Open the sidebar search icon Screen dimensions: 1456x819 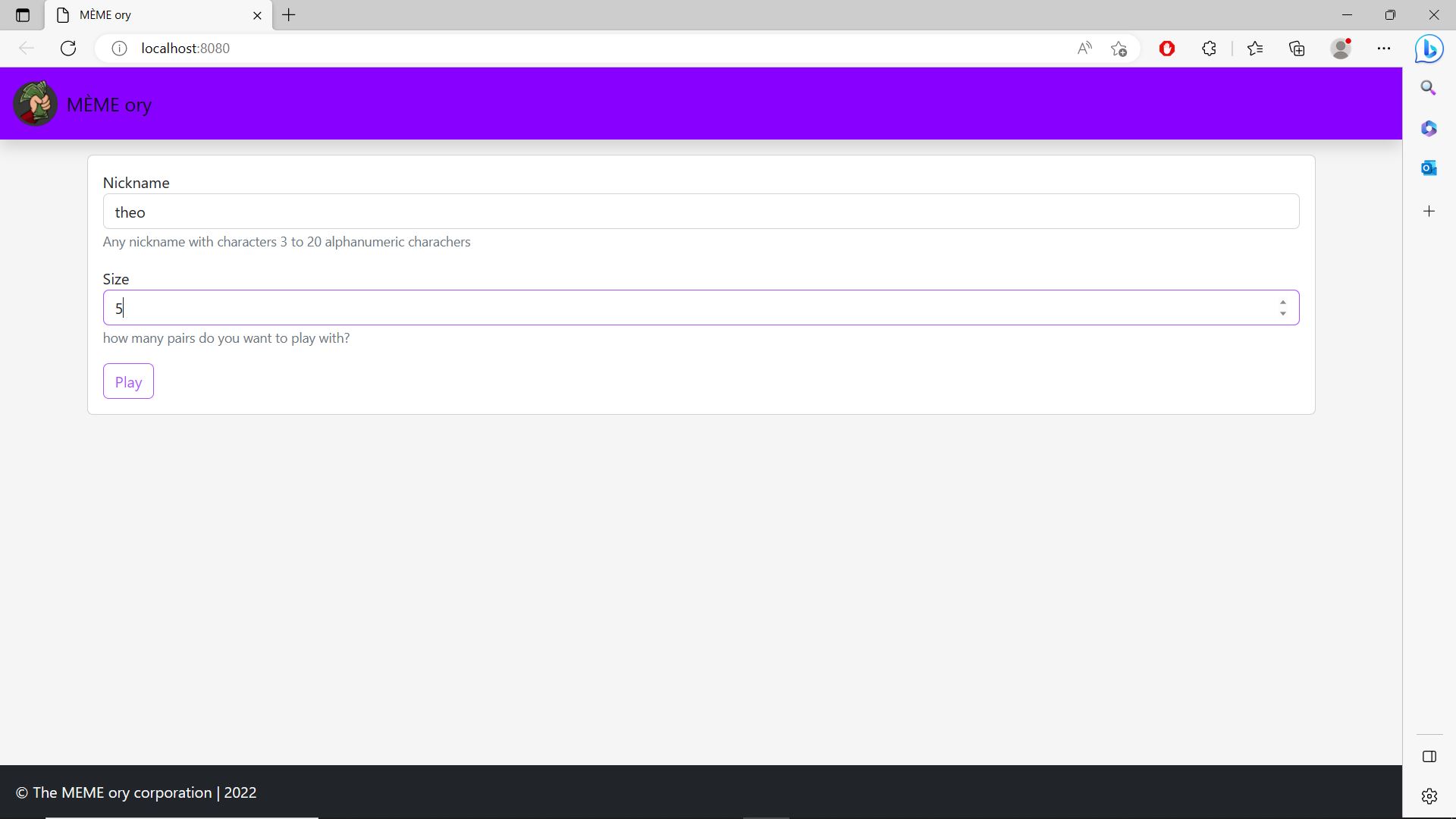coord(1429,88)
